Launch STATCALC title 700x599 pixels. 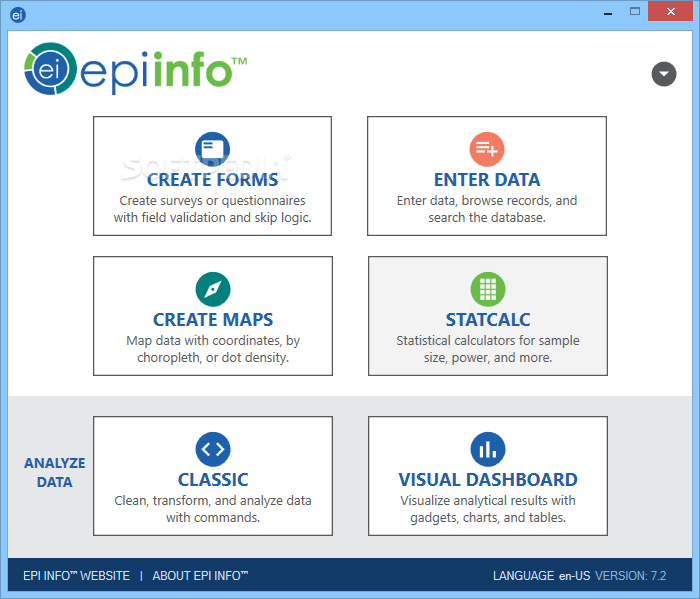488,320
